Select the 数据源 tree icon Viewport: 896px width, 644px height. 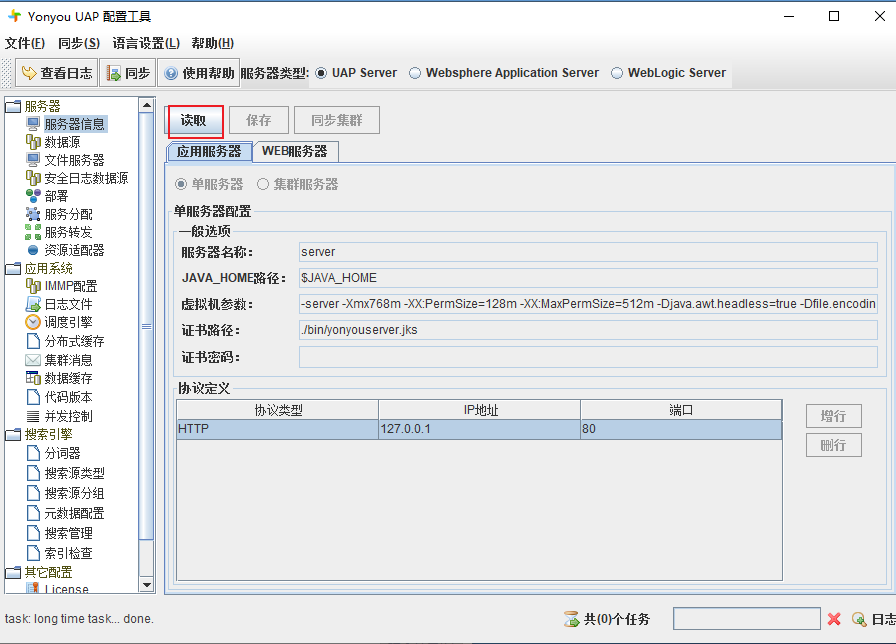pos(33,142)
